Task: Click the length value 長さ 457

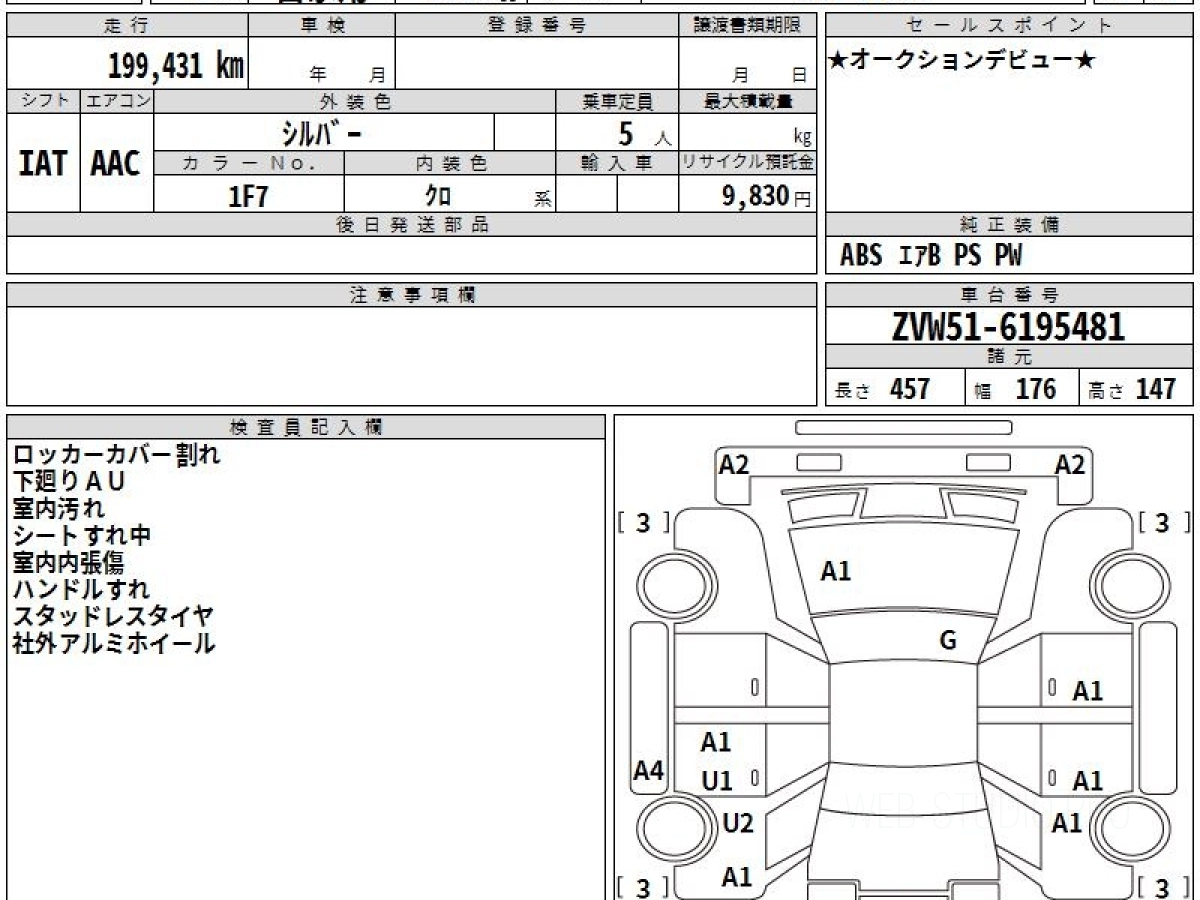Action: point(882,388)
